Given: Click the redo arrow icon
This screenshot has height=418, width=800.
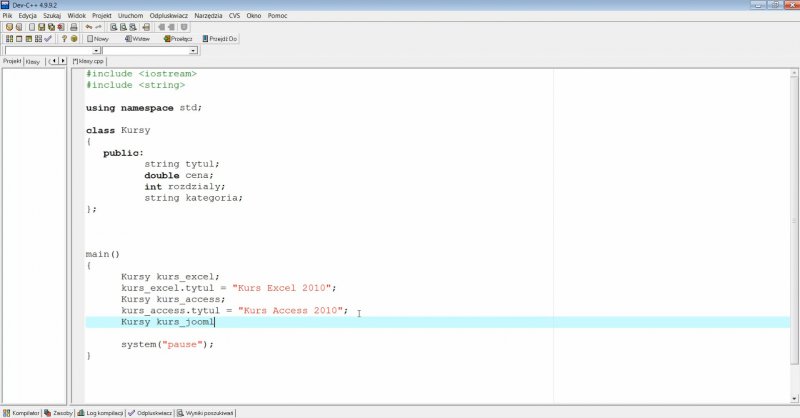Looking at the screenshot, I should tap(98, 27).
